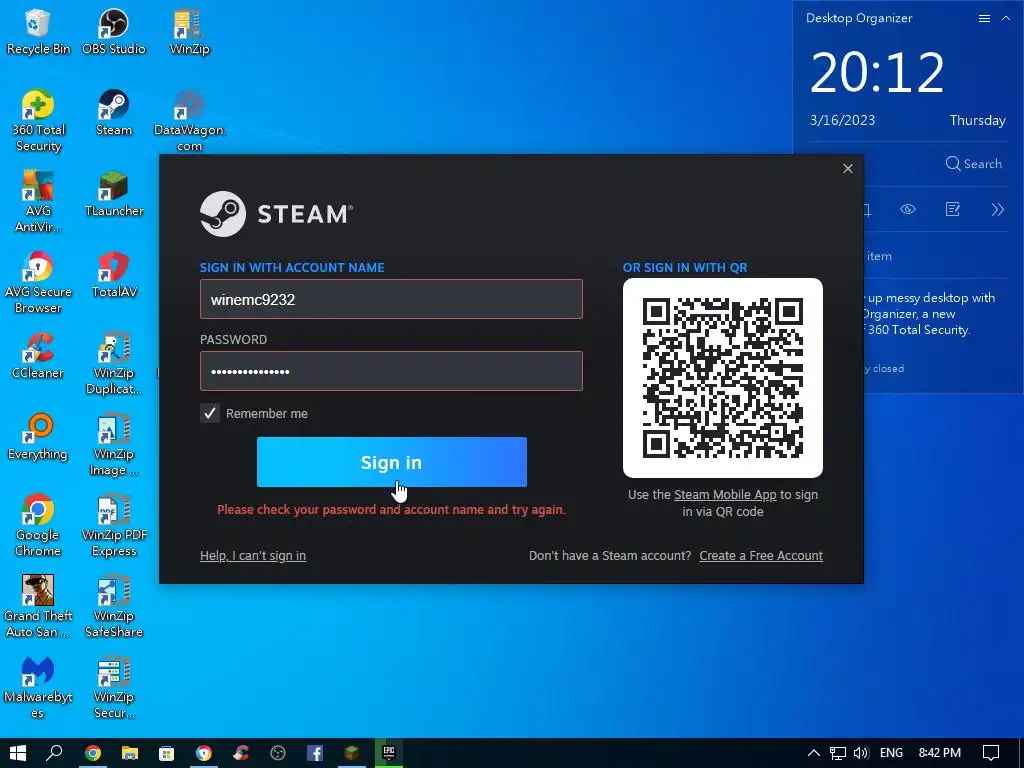This screenshot has width=1024, height=768.
Task: Expand Desktop Organizer with double-chevron arrows
Action: pos(997,209)
